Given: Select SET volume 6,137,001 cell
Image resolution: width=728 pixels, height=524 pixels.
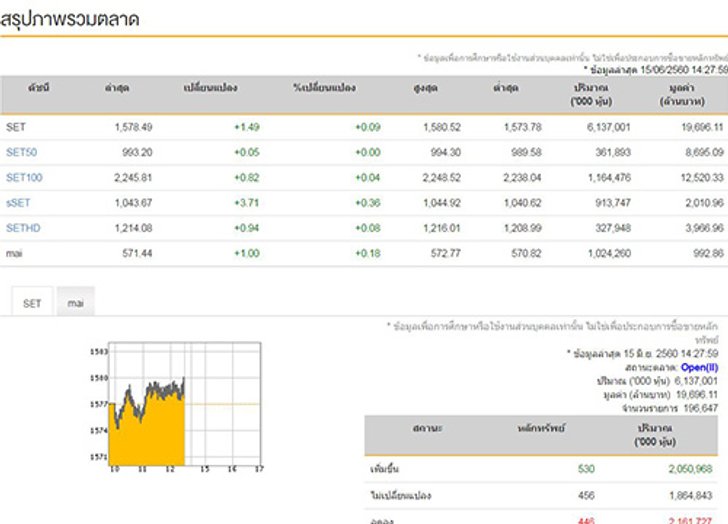Looking at the screenshot, I should coord(608,127).
